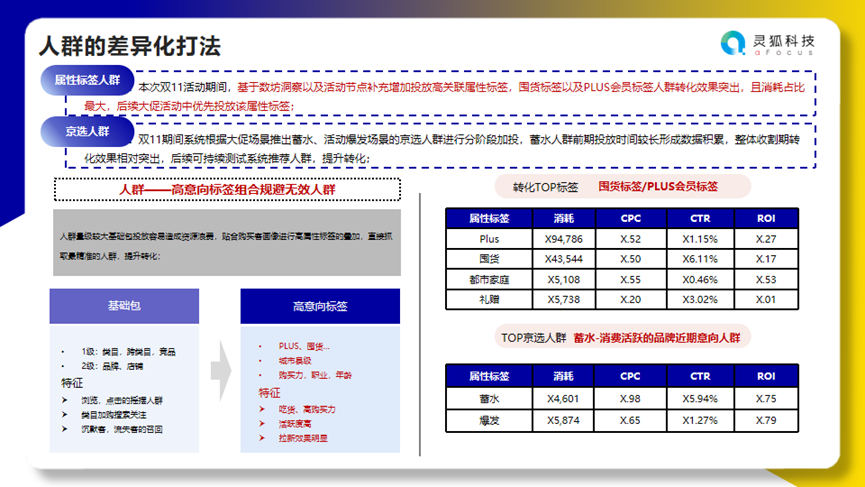Click the gray description text box
The height and width of the screenshot is (487, 865).
click(227, 243)
